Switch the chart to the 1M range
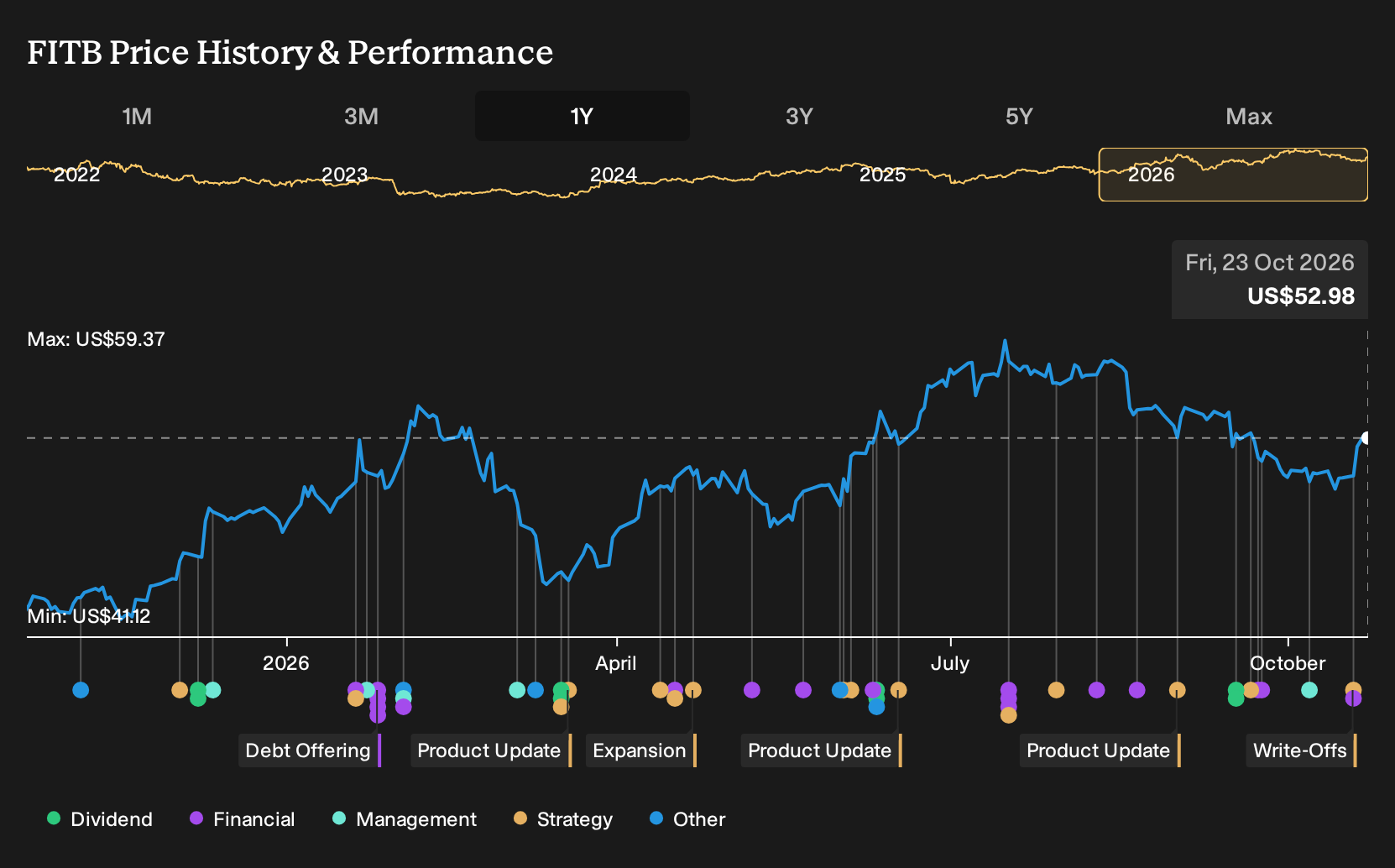The image size is (1395, 868). (x=137, y=116)
